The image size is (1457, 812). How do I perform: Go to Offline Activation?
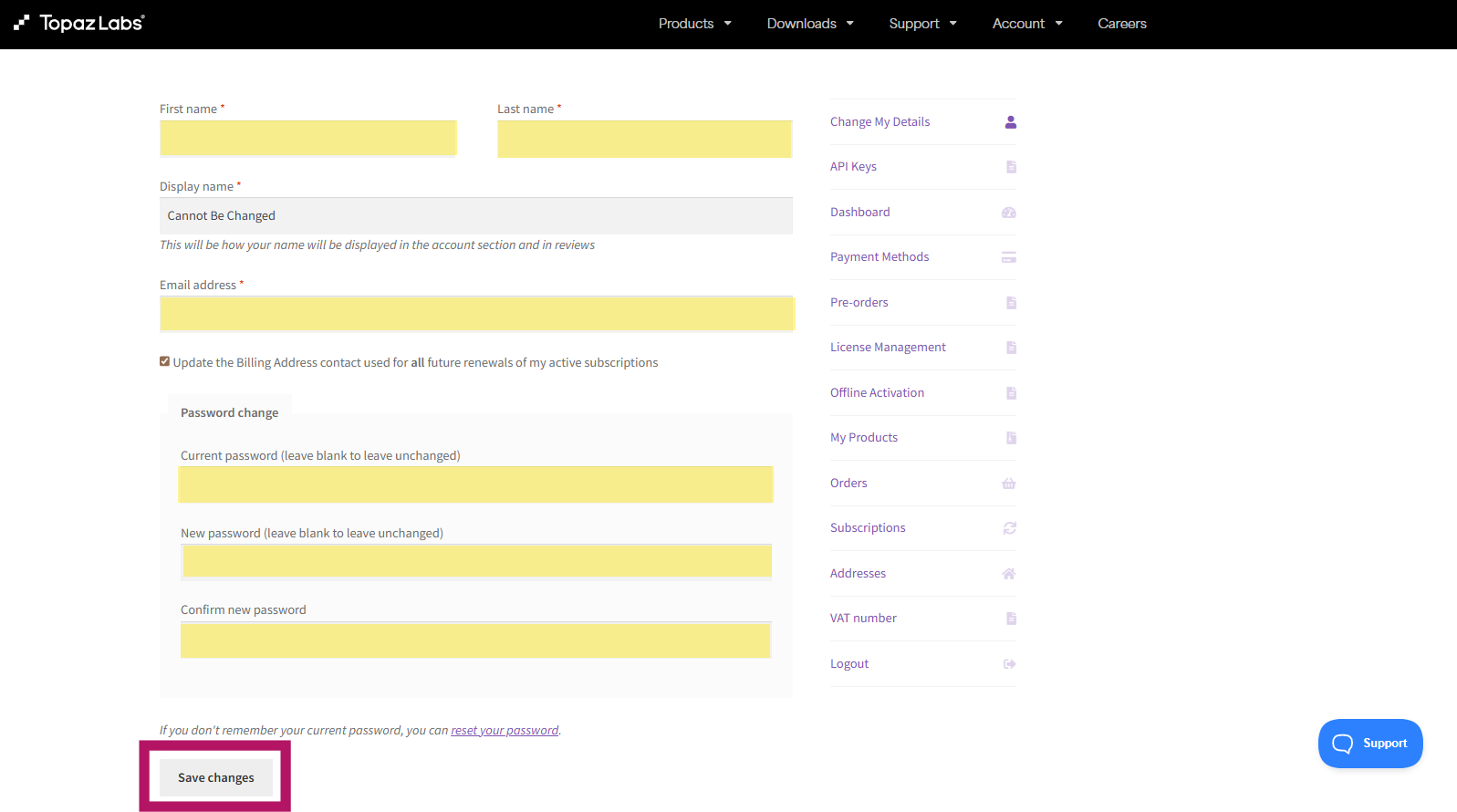877,393
